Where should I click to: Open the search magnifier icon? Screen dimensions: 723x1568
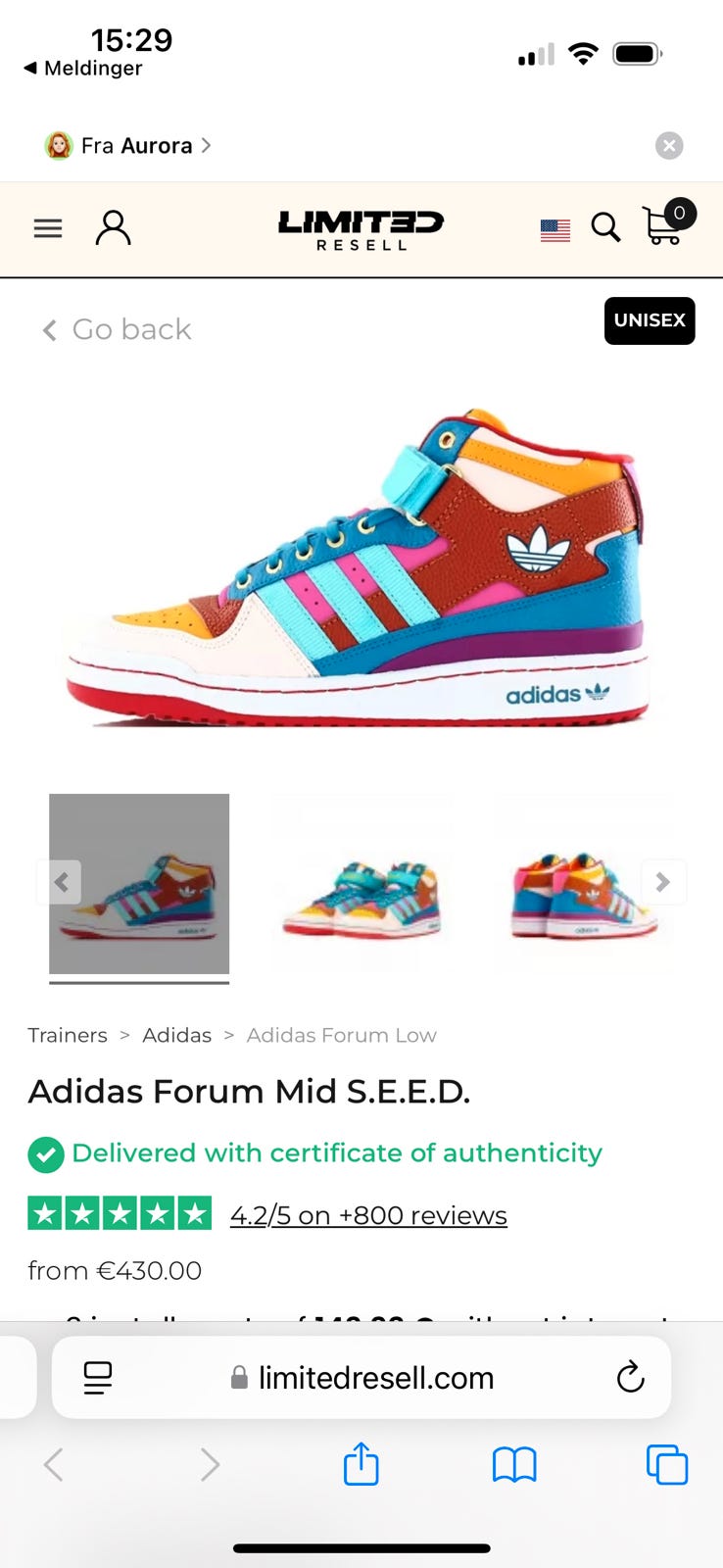click(606, 227)
